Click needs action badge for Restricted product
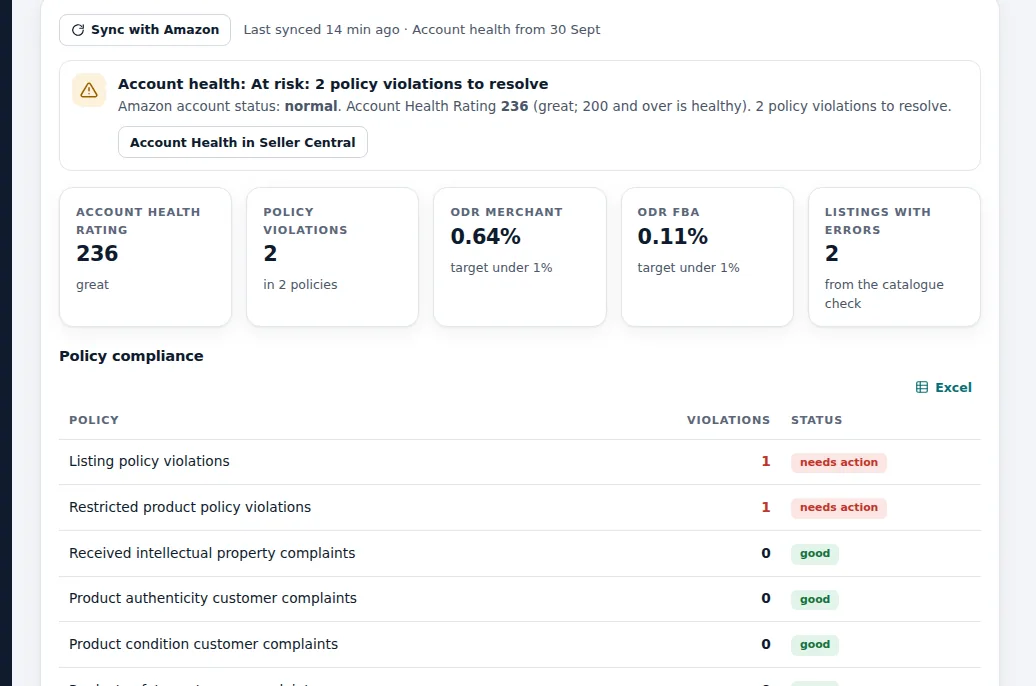The image size is (1036, 686). click(x=838, y=508)
